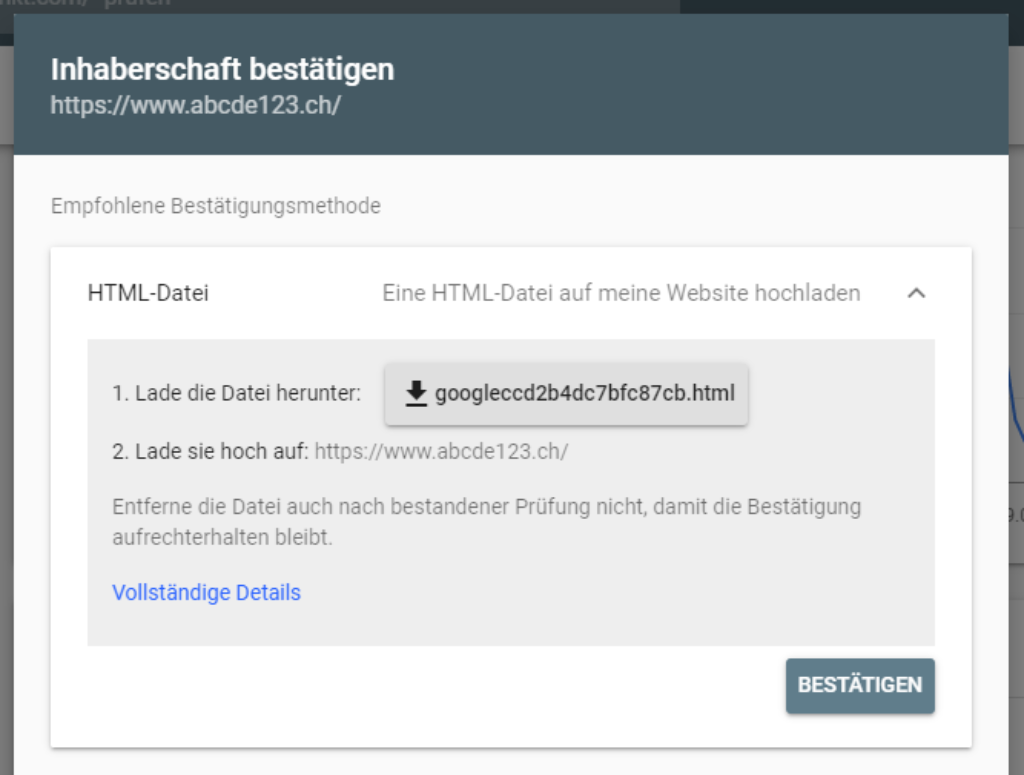Click 'Eine HTML-Datei auf meine Website hochladen'
The image size is (1024, 775).
coord(621,294)
